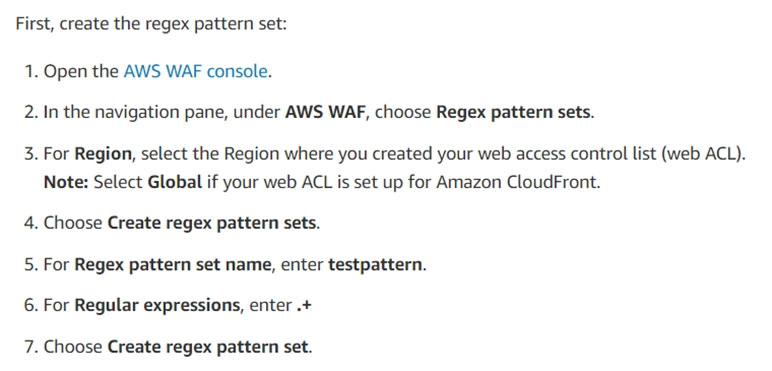This screenshot has height=371, width=772.
Task: Click the bold word 'Region' in step 3
Action: pos(103,154)
